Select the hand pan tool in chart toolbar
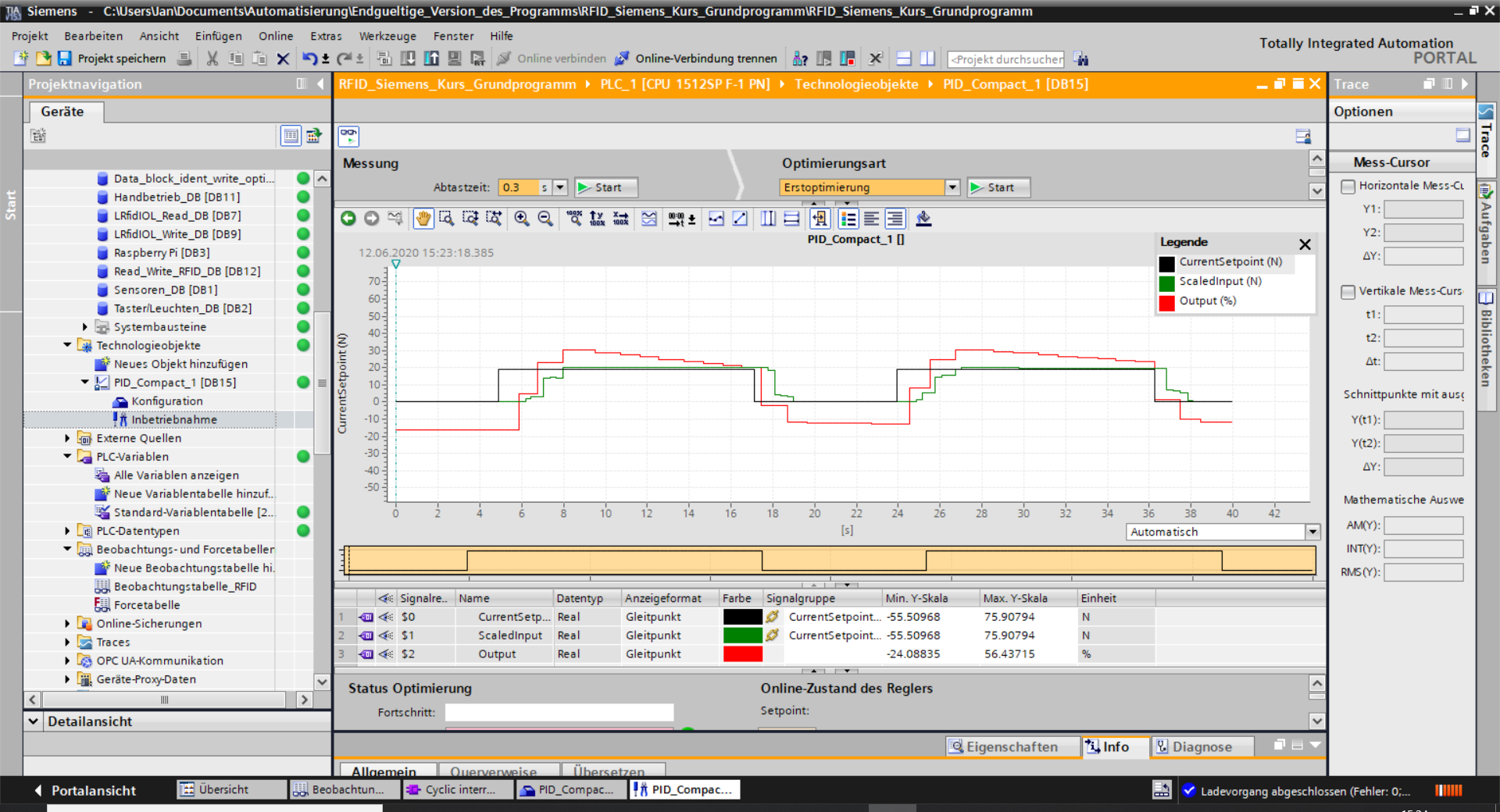1500x812 pixels. pyautogui.click(x=423, y=219)
